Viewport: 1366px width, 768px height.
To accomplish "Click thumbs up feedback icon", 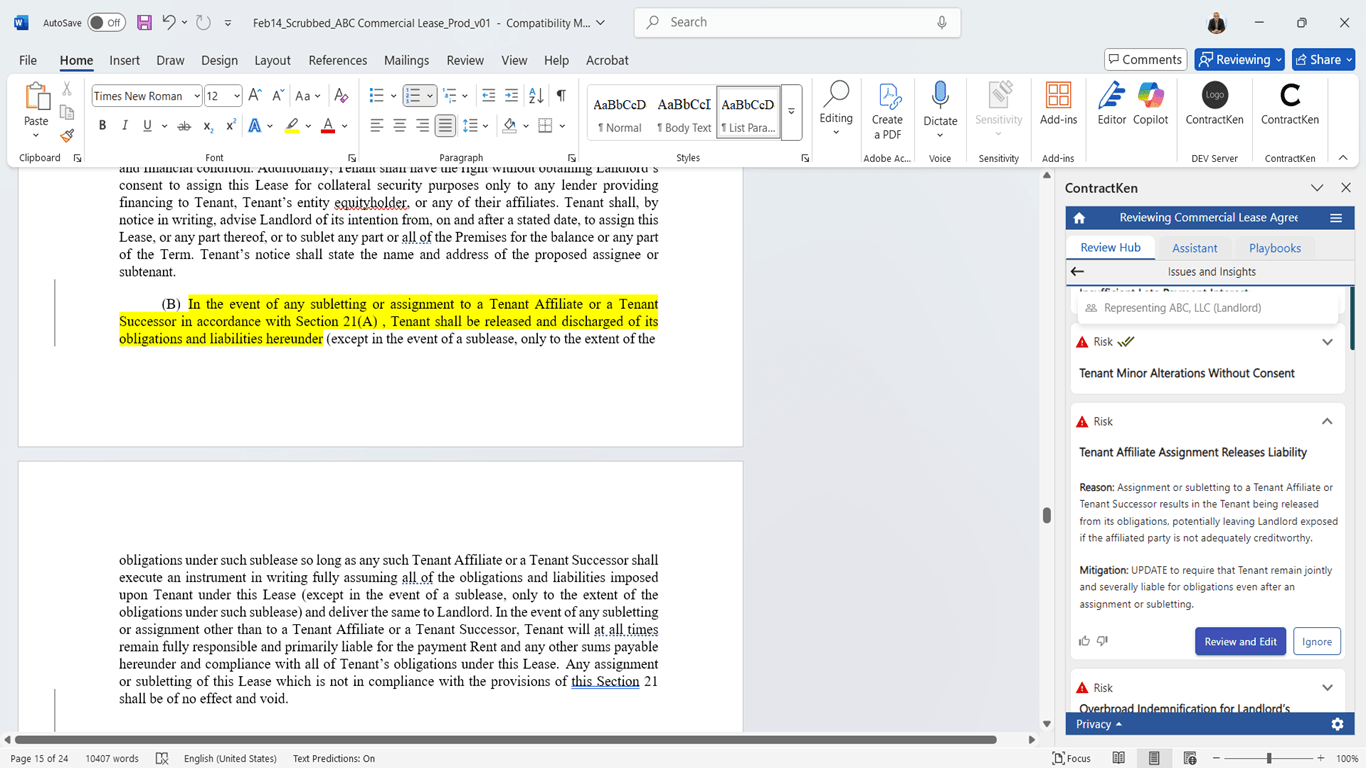I will coord(1085,641).
